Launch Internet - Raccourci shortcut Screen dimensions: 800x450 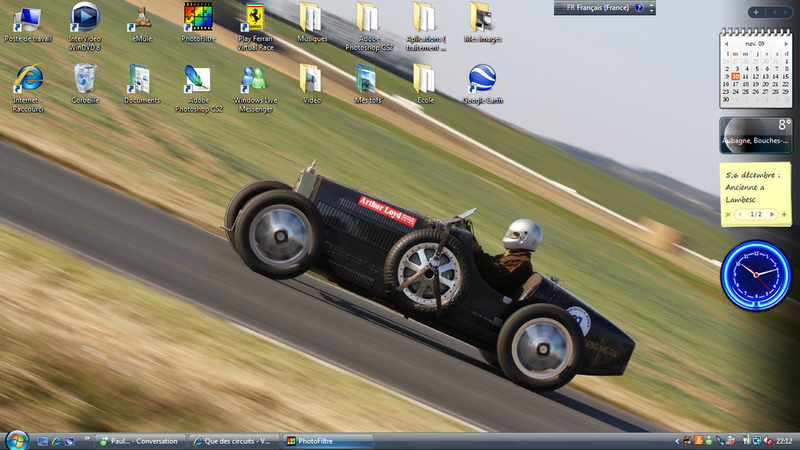[x=28, y=88]
